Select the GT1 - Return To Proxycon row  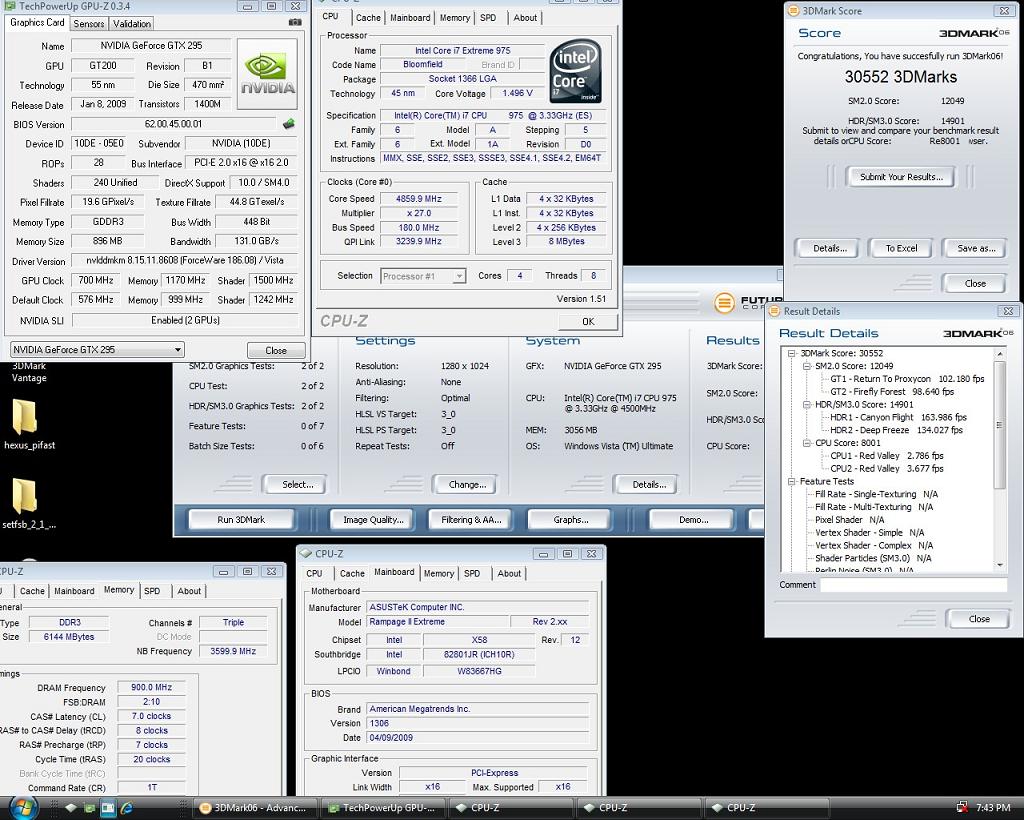click(x=906, y=379)
